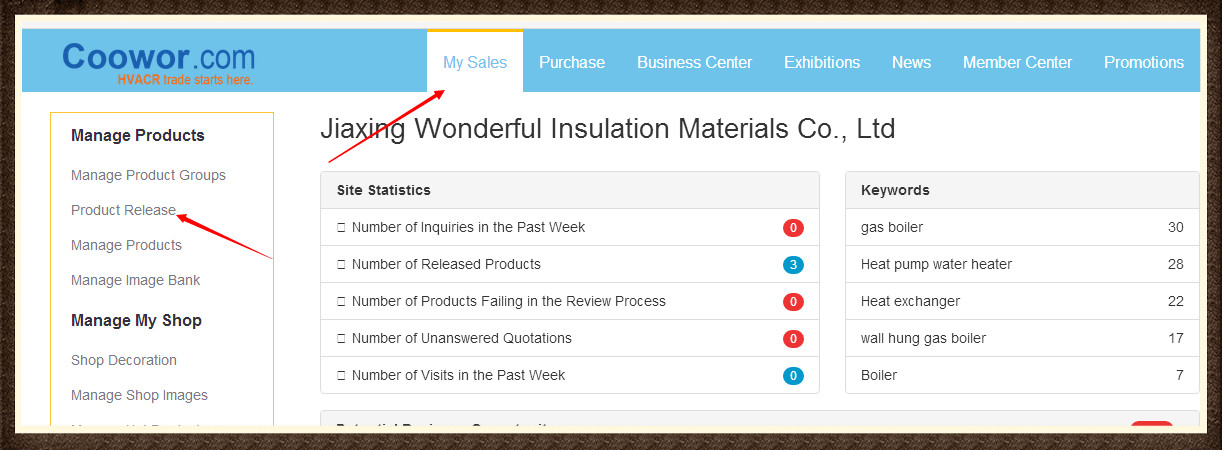Click the unanswered quotations count badge

(793, 339)
